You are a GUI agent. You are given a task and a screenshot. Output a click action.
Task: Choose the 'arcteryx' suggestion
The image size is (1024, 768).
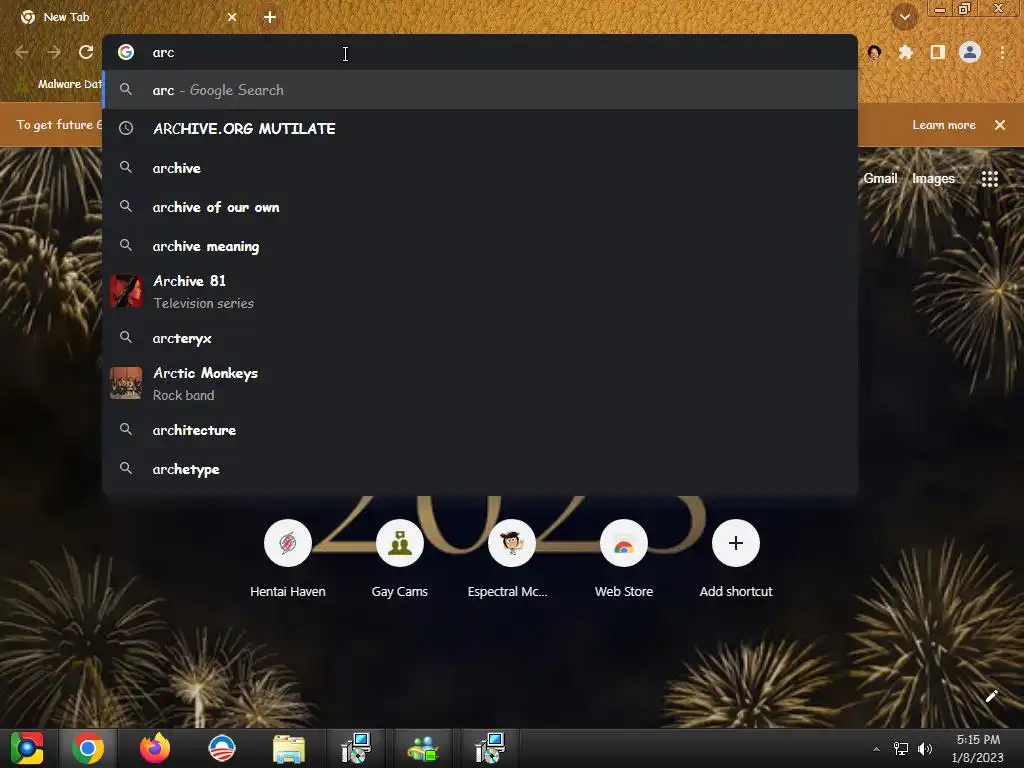click(x=480, y=338)
